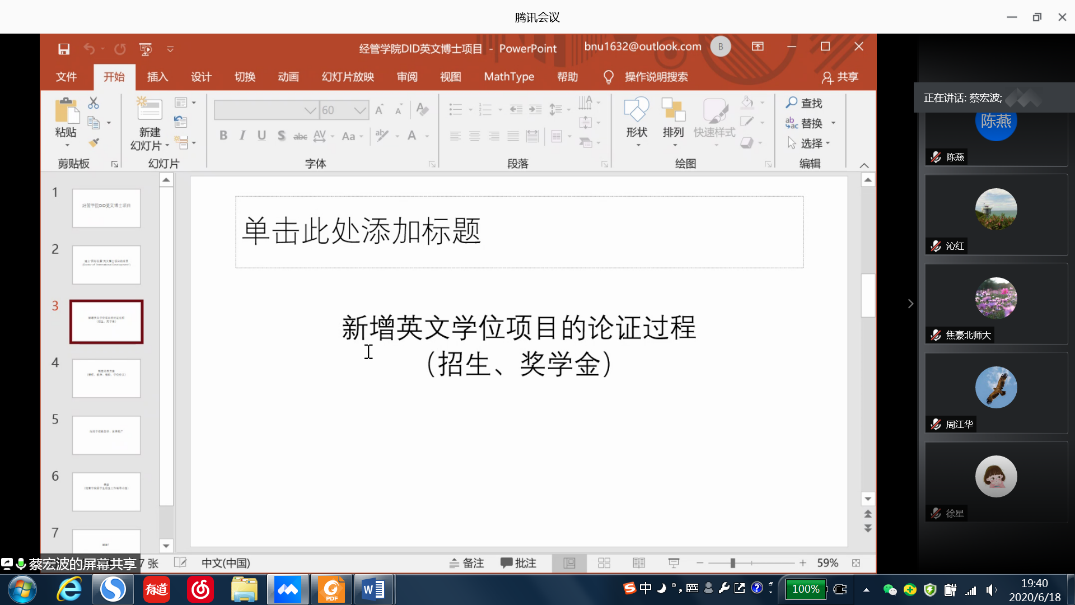
Task: Open the Shapes (形状) gallery
Action: point(636,112)
